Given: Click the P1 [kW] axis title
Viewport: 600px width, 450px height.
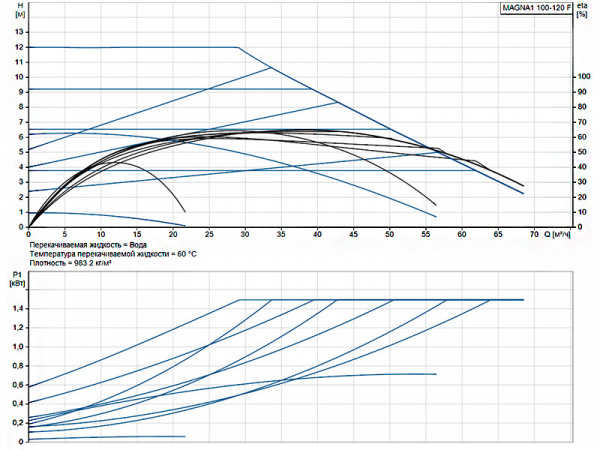Looking at the screenshot, I should tap(16, 278).
